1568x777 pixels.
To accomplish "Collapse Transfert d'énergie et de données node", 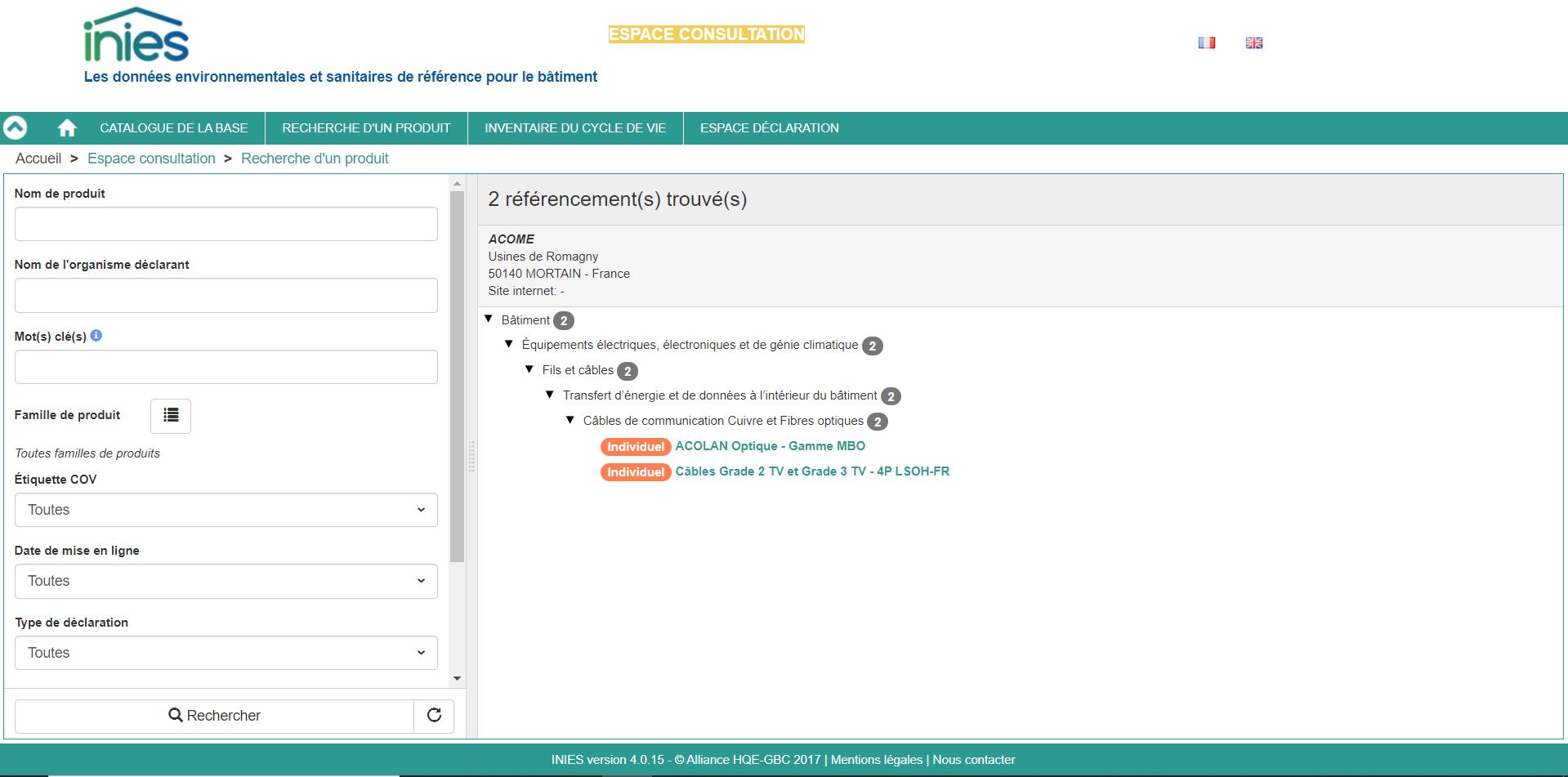I will (x=550, y=395).
